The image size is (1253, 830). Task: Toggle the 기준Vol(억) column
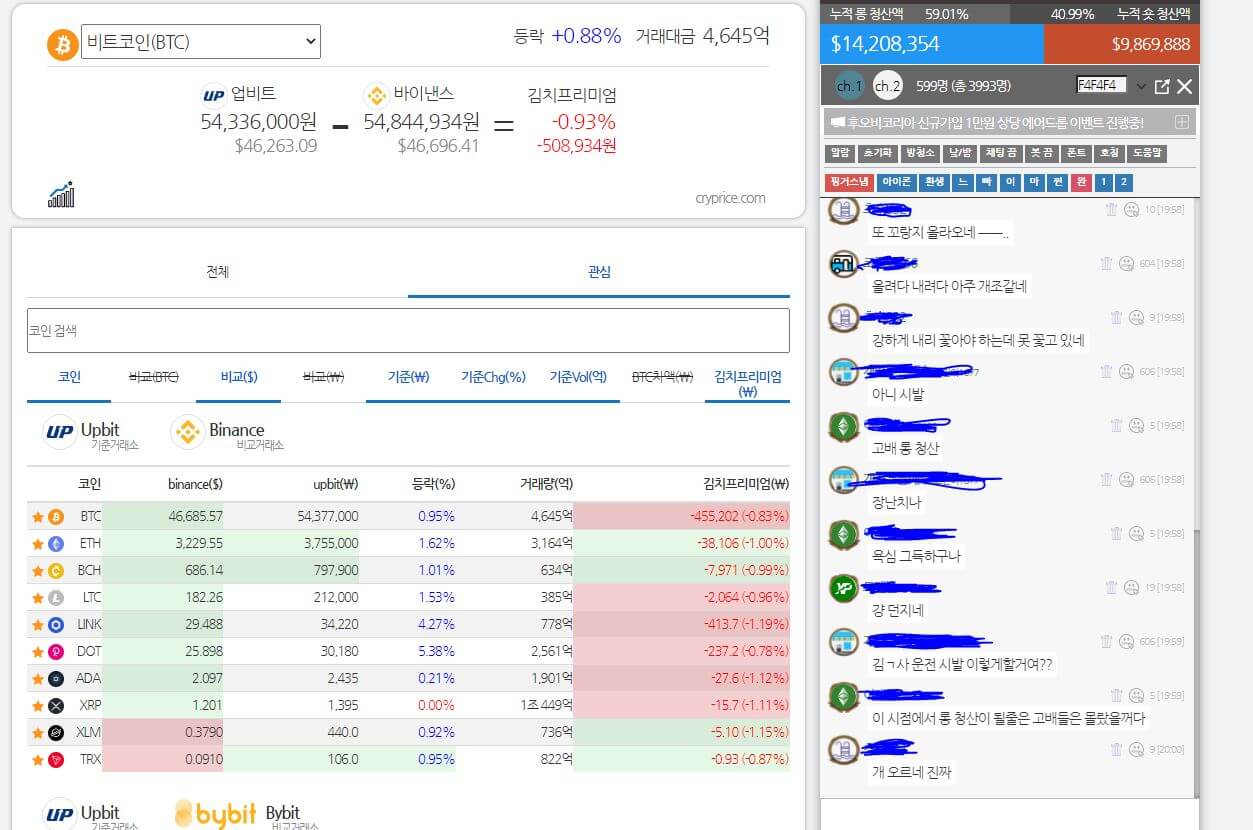point(577,378)
